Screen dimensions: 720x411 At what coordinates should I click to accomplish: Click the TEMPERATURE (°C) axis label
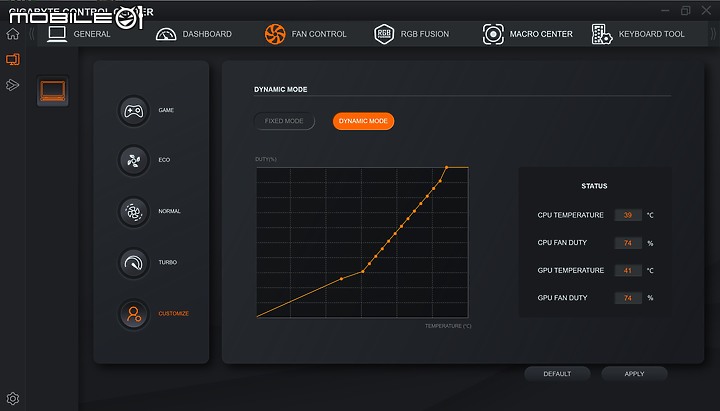coord(448,326)
